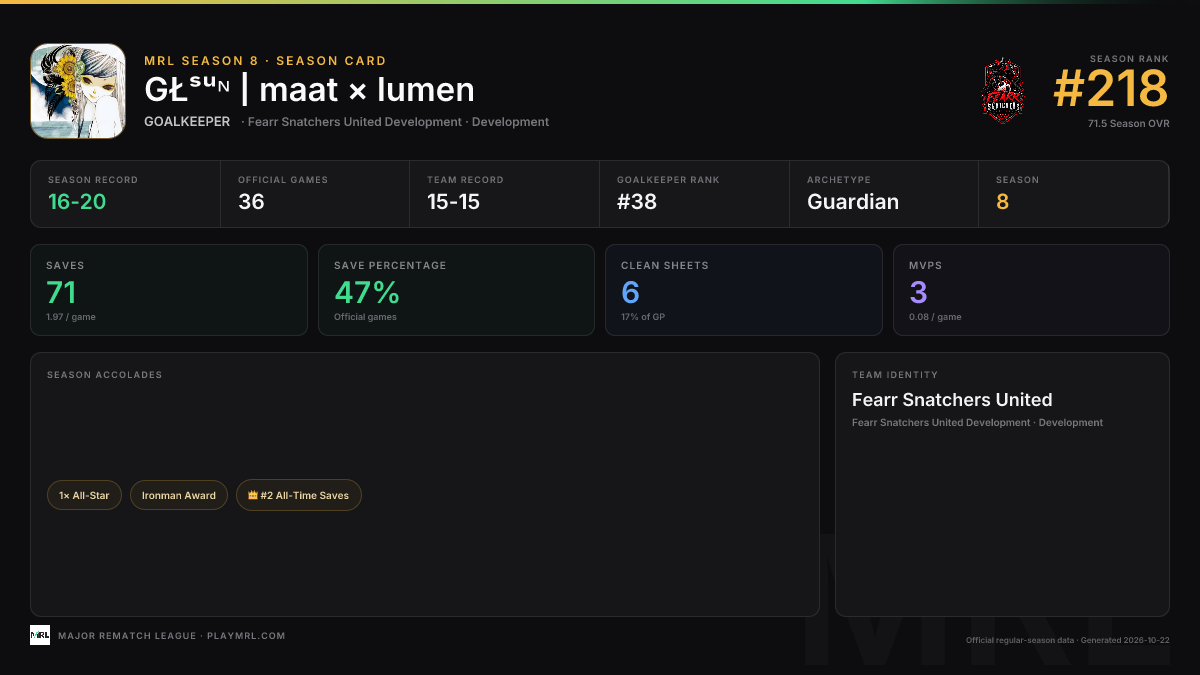Click the 16-20 season record value

tap(77, 202)
